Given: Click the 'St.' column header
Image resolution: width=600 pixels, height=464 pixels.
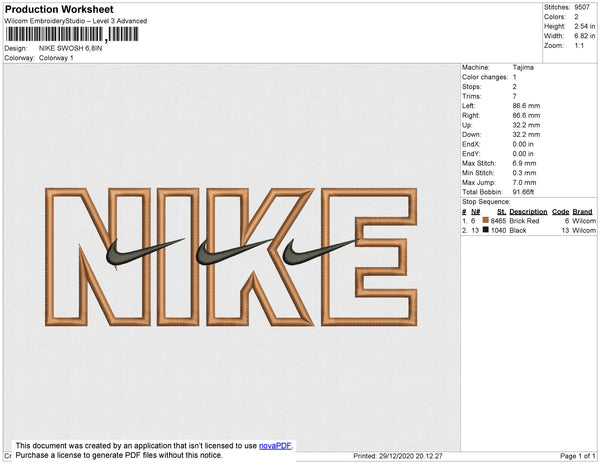Looking at the screenshot, I should pyautogui.click(x=501, y=212).
